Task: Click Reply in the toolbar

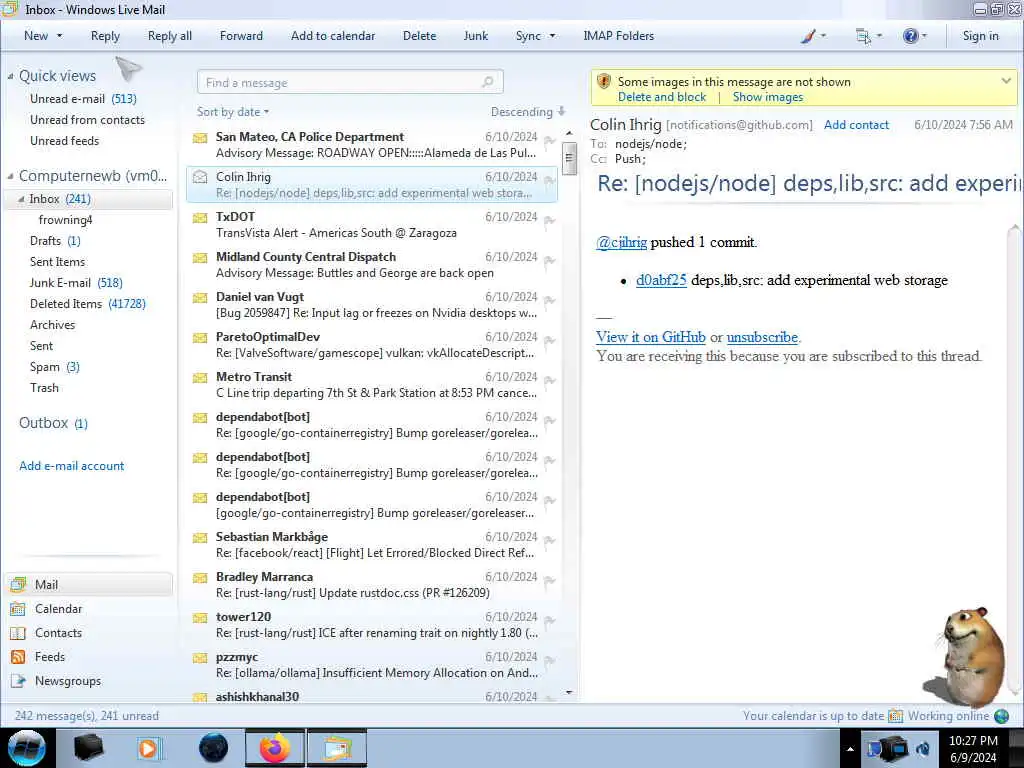Action: [x=105, y=36]
